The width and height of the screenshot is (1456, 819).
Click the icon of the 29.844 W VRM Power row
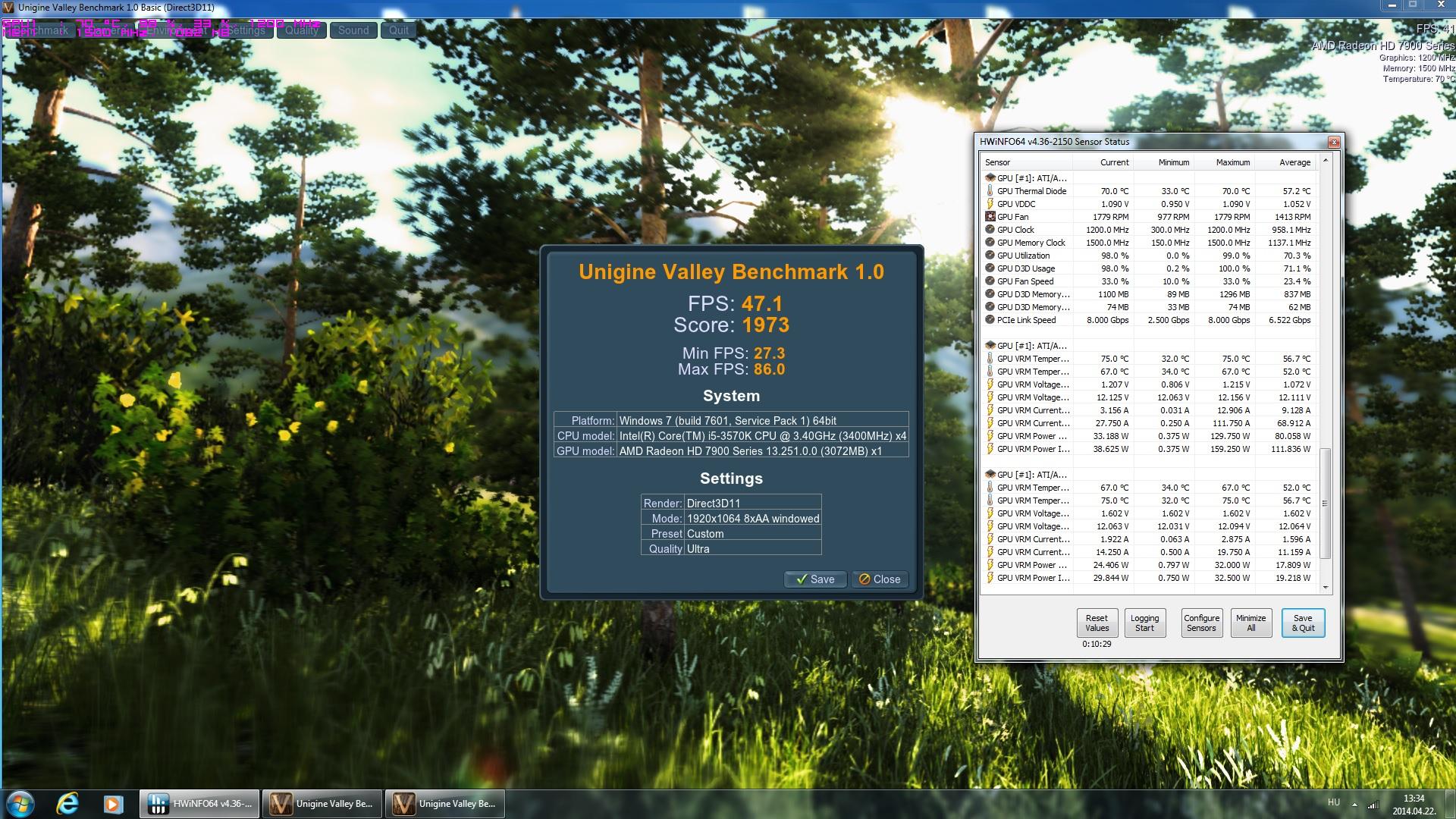click(x=990, y=578)
